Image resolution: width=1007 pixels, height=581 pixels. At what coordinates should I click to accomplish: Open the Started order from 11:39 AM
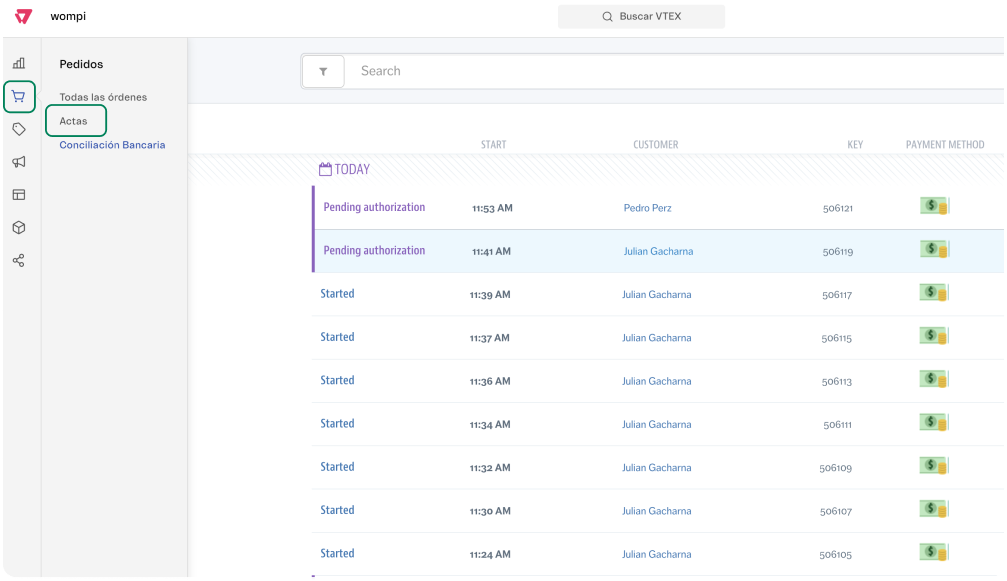coord(337,294)
